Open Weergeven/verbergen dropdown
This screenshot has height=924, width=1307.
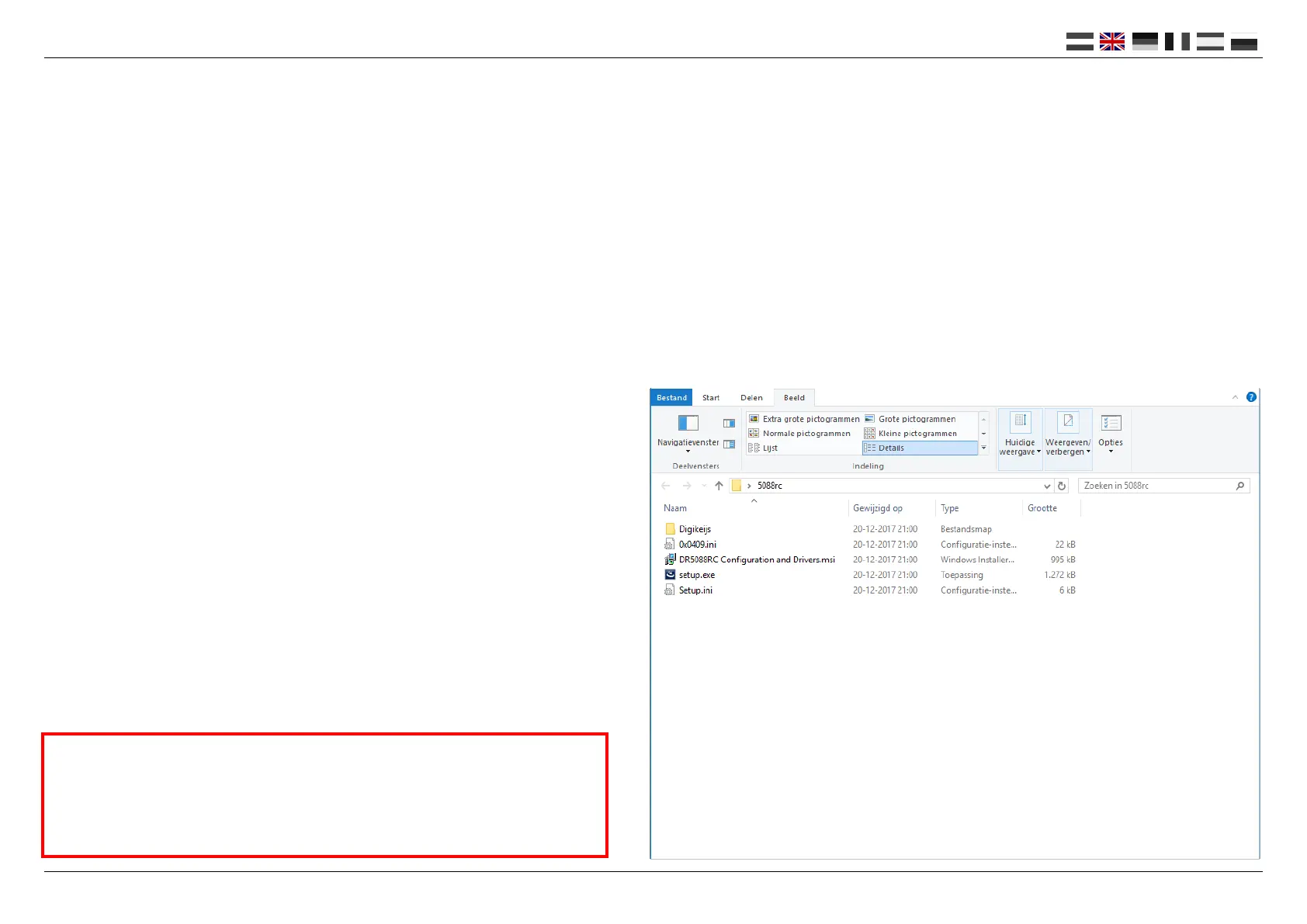(x=1068, y=439)
